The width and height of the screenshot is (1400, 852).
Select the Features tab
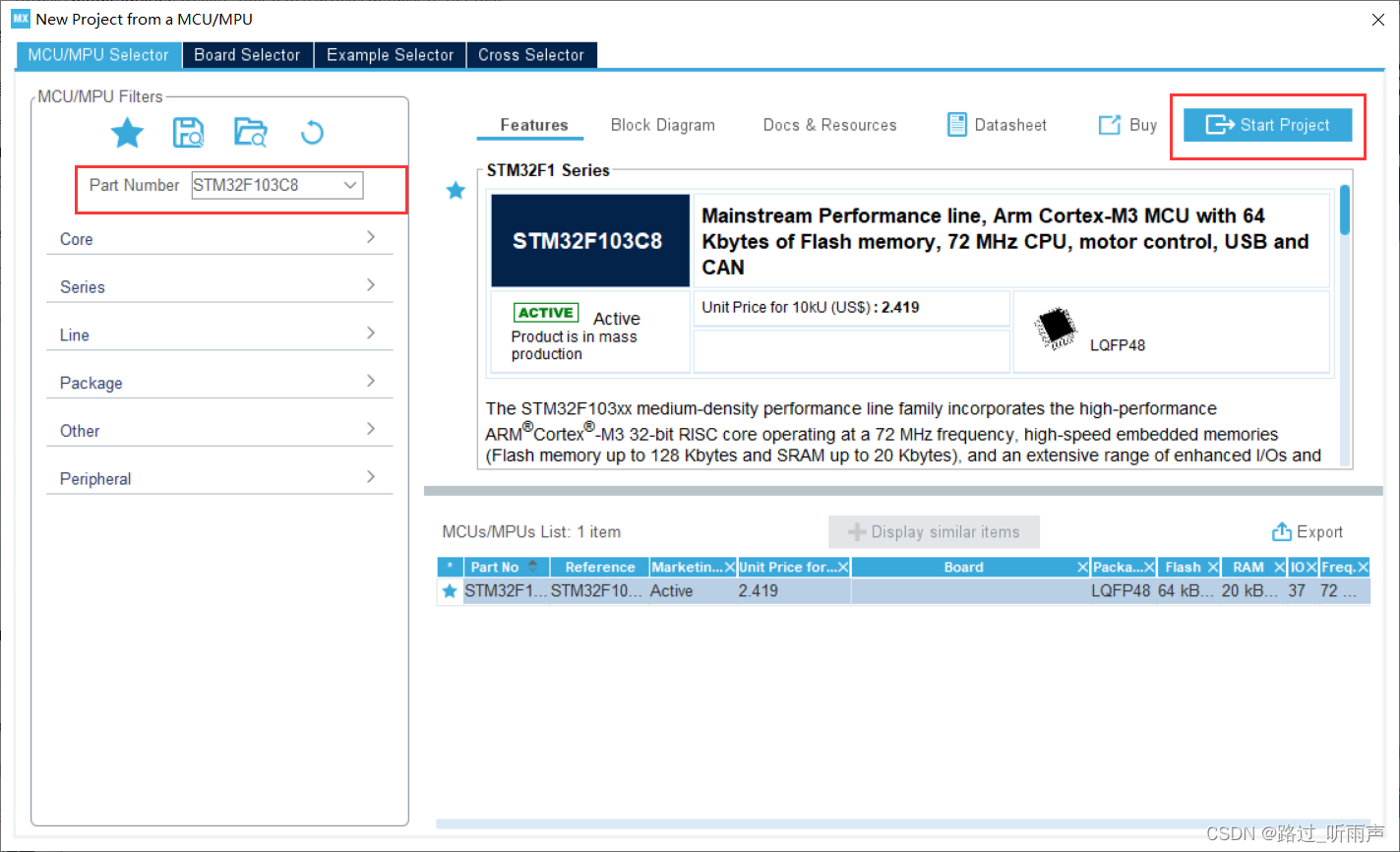(533, 125)
